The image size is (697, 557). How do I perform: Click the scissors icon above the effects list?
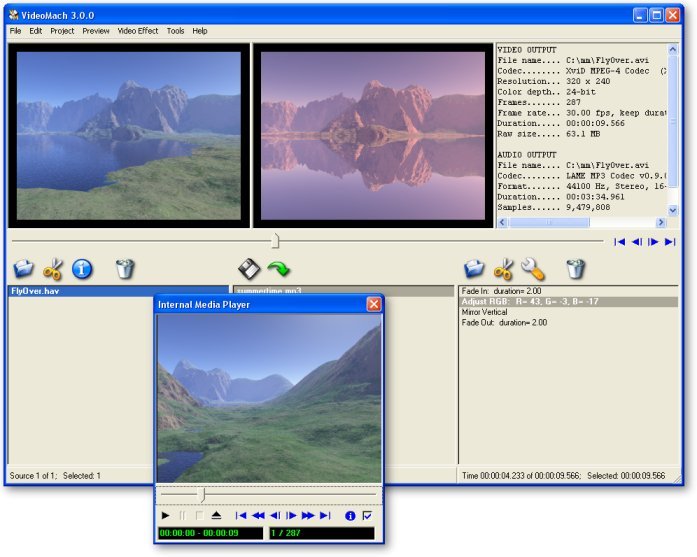click(503, 269)
